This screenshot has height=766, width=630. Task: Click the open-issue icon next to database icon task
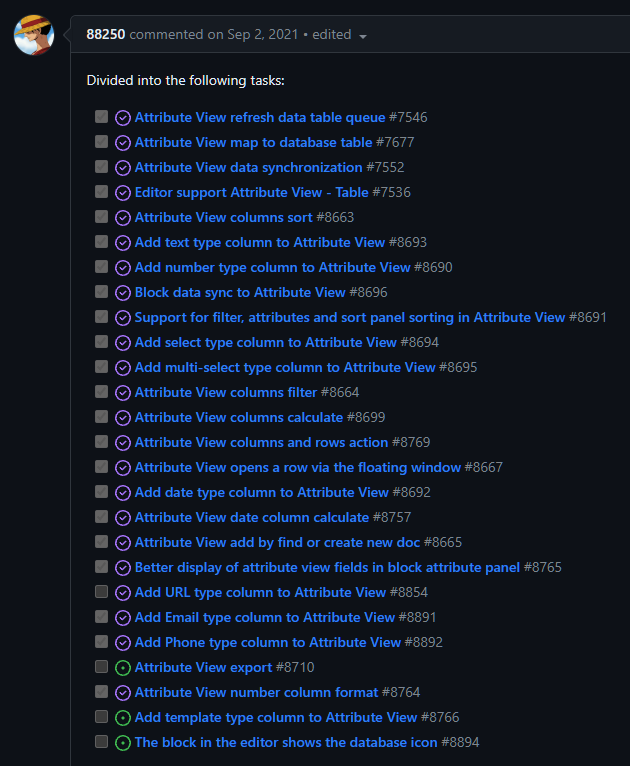pyautogui.click(x=123, y=742)
